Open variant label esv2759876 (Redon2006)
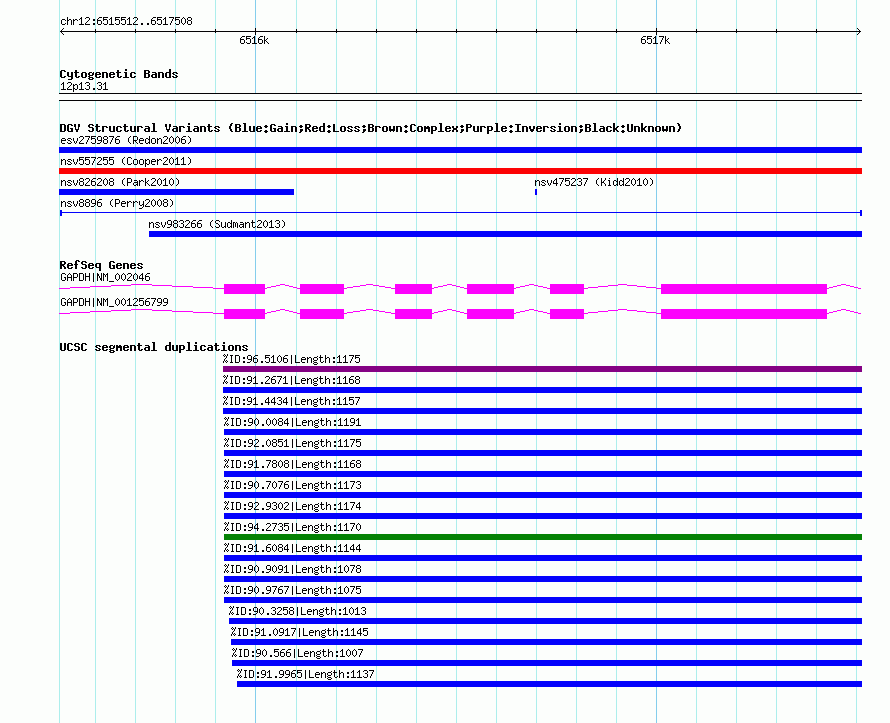Image resolution: width=890 pixels, height=723 pixels. [x=126, y=140]
